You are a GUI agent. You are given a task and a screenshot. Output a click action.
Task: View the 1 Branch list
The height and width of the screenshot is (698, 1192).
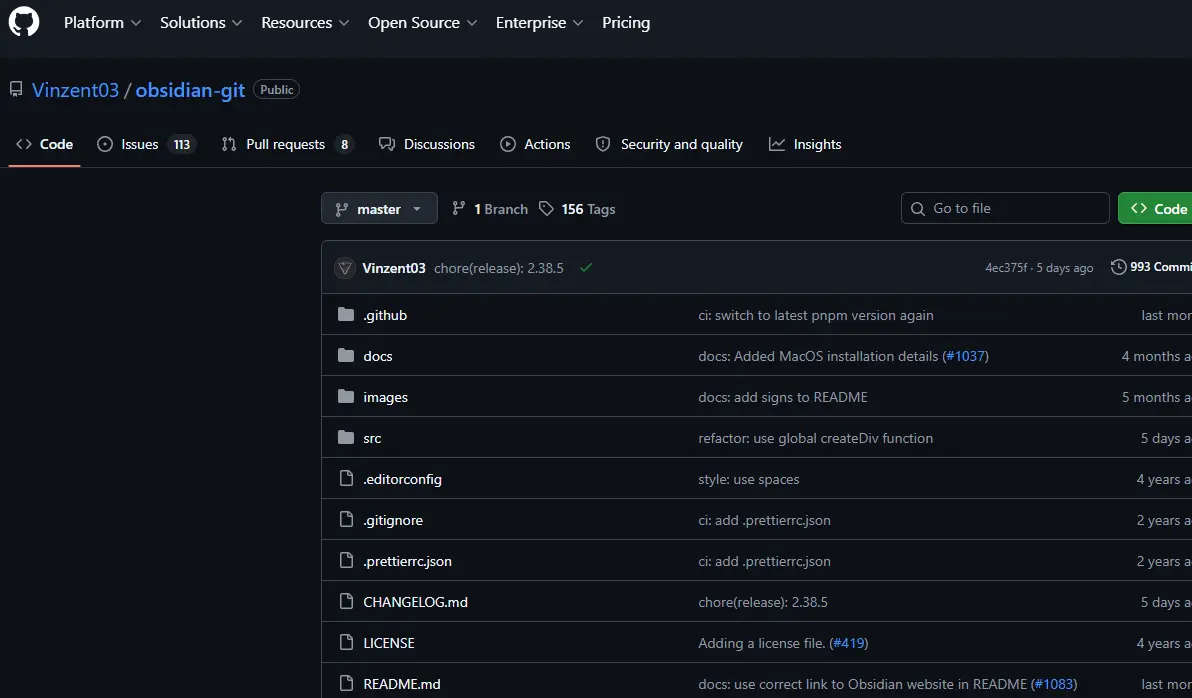(x=490, y=208)
